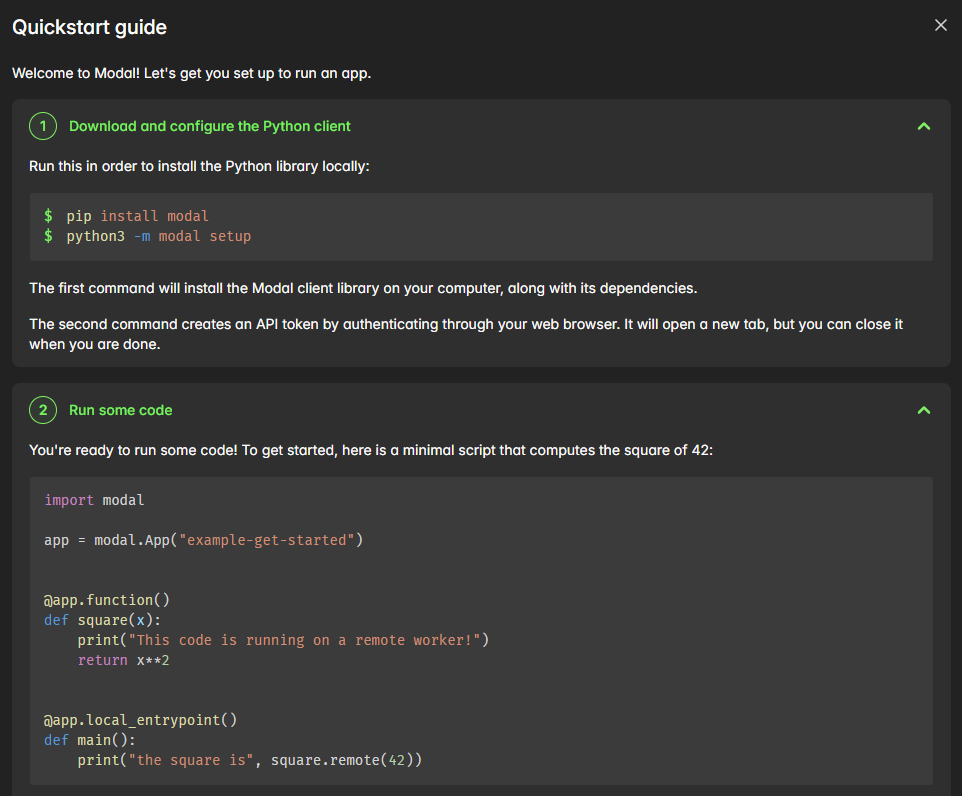Collapse the Run some code section chevron
The width and height of the screenshot is (962, 796).
click(923, 411)
